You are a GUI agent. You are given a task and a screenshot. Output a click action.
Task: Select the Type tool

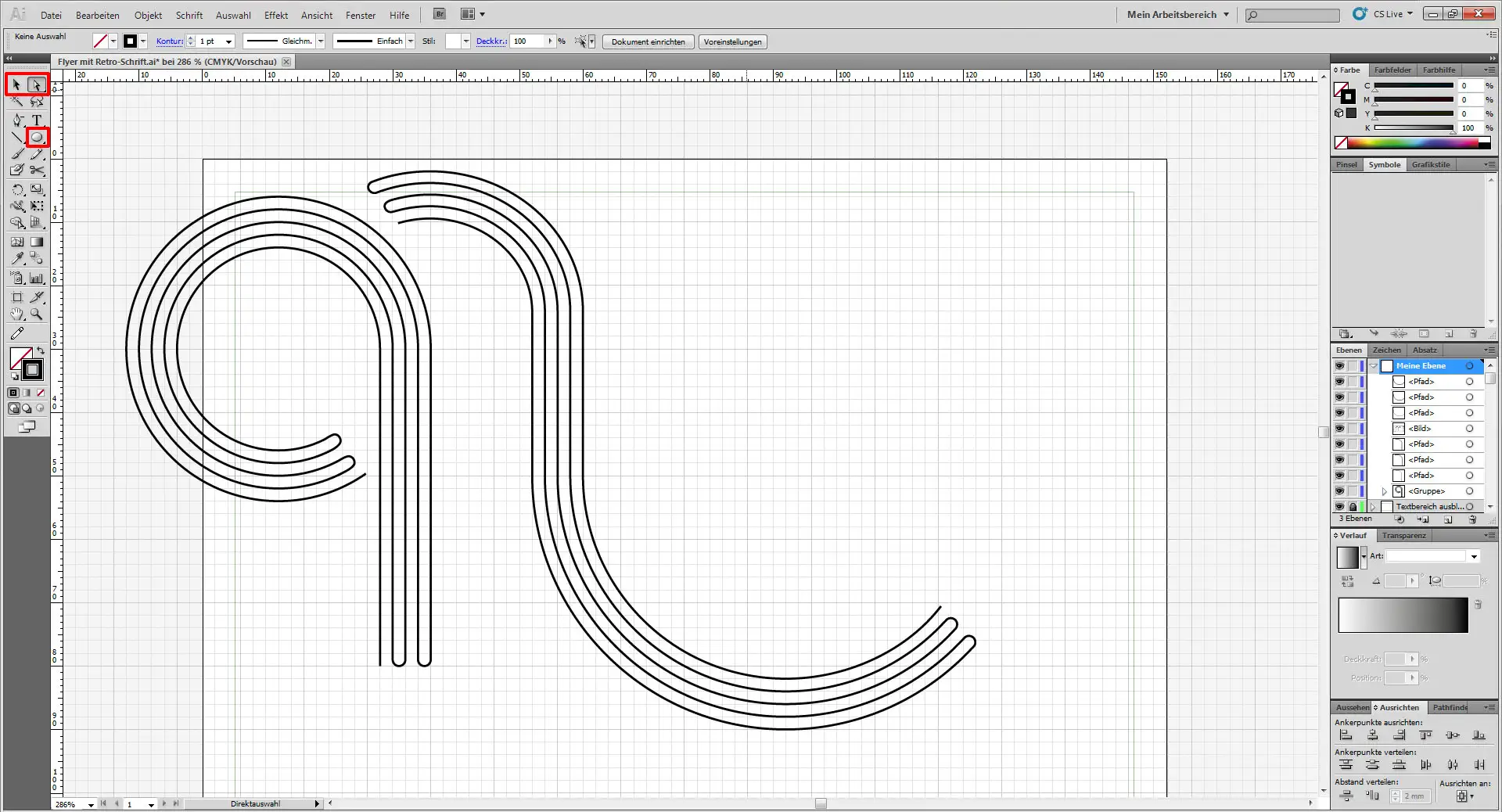37,120
